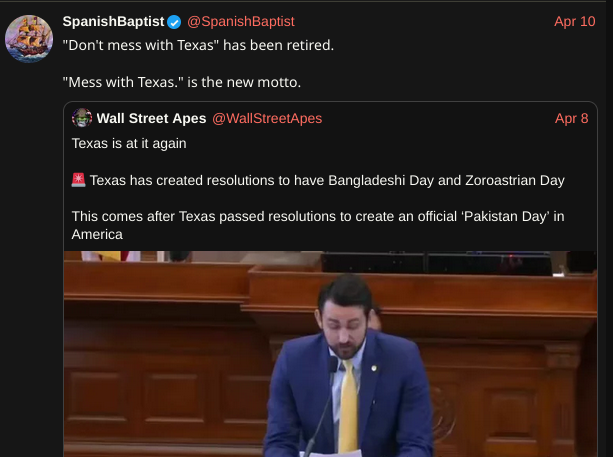Open the quoted tweet via "Texas is at it again"
613x457 pixels.
(x=129, y=143)
